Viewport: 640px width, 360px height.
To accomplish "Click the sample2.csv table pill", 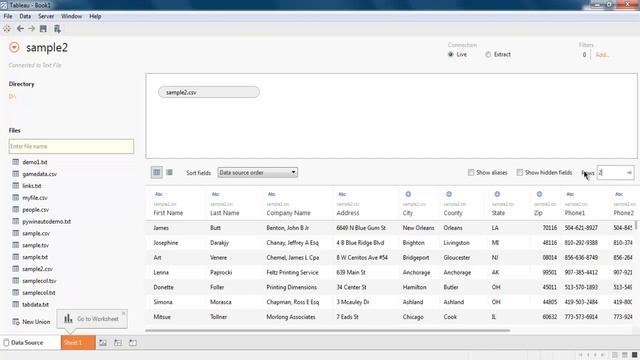I will [209, 92].
